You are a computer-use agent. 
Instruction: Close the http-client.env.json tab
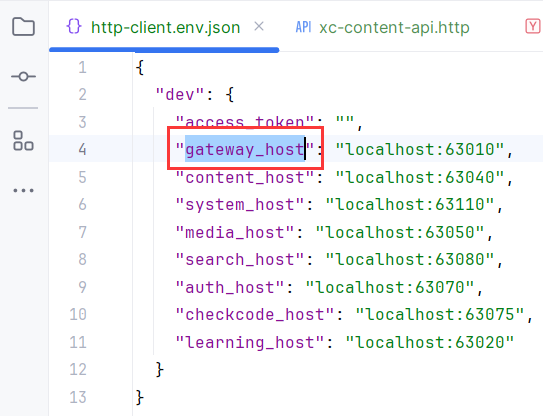(x=259, y=26)
